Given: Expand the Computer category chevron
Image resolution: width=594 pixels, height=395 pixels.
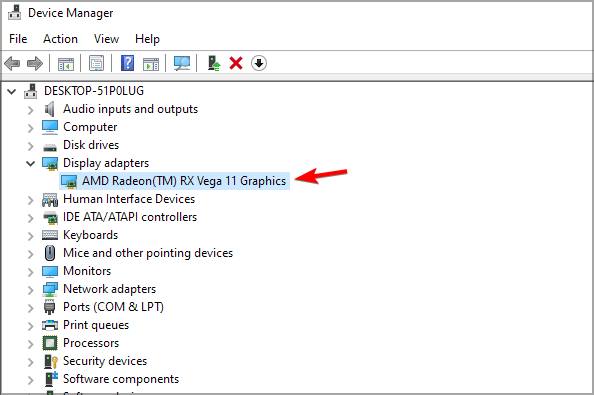Looking at the screenshot, I should point(31,128).
